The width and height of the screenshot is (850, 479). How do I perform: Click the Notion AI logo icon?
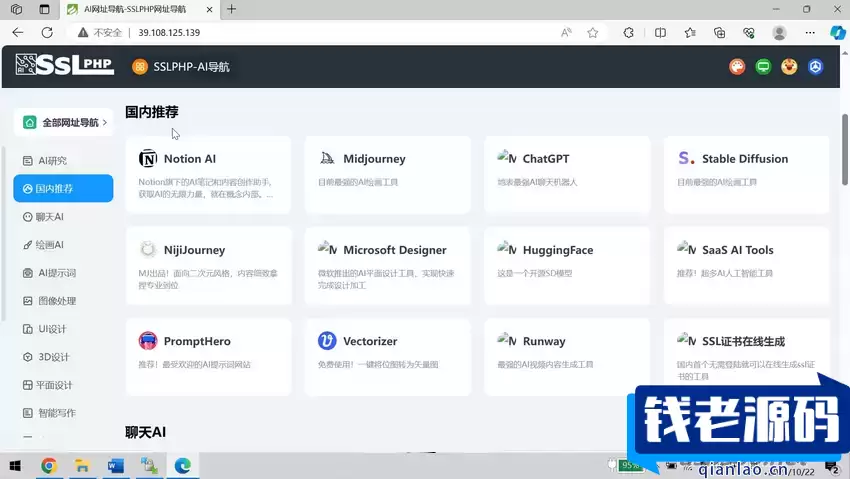pos(147,158)
